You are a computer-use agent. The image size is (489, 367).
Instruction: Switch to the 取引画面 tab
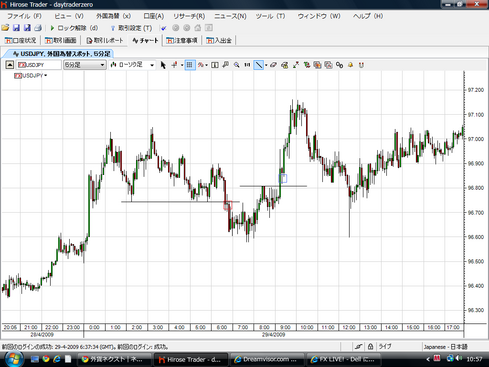click(61, 40)
